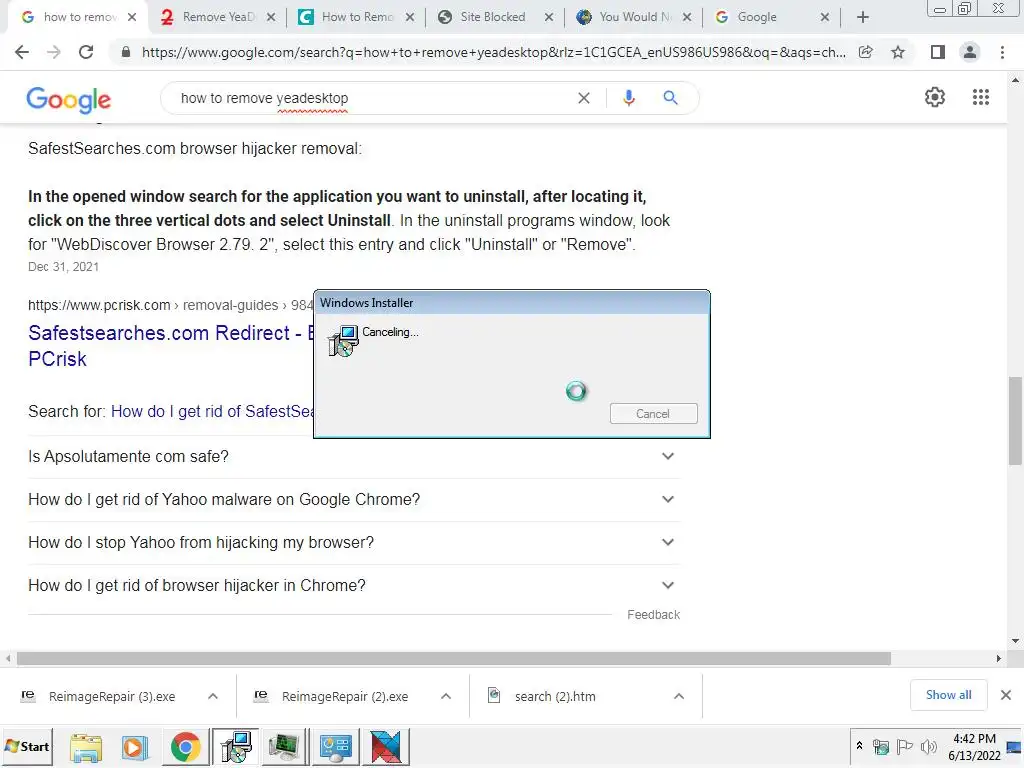Bookmark this page with the star icon
The width and height of the screenshot is (1024, 768).
click(x=898, y=52)
